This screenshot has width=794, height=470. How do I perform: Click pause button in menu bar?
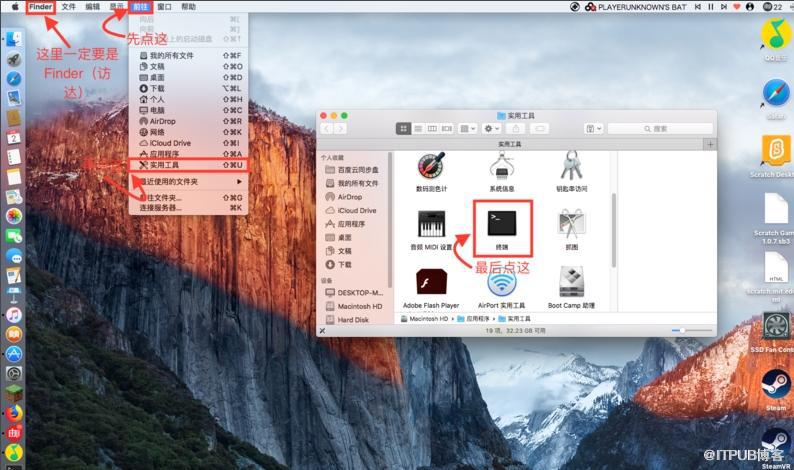[711, 7]
